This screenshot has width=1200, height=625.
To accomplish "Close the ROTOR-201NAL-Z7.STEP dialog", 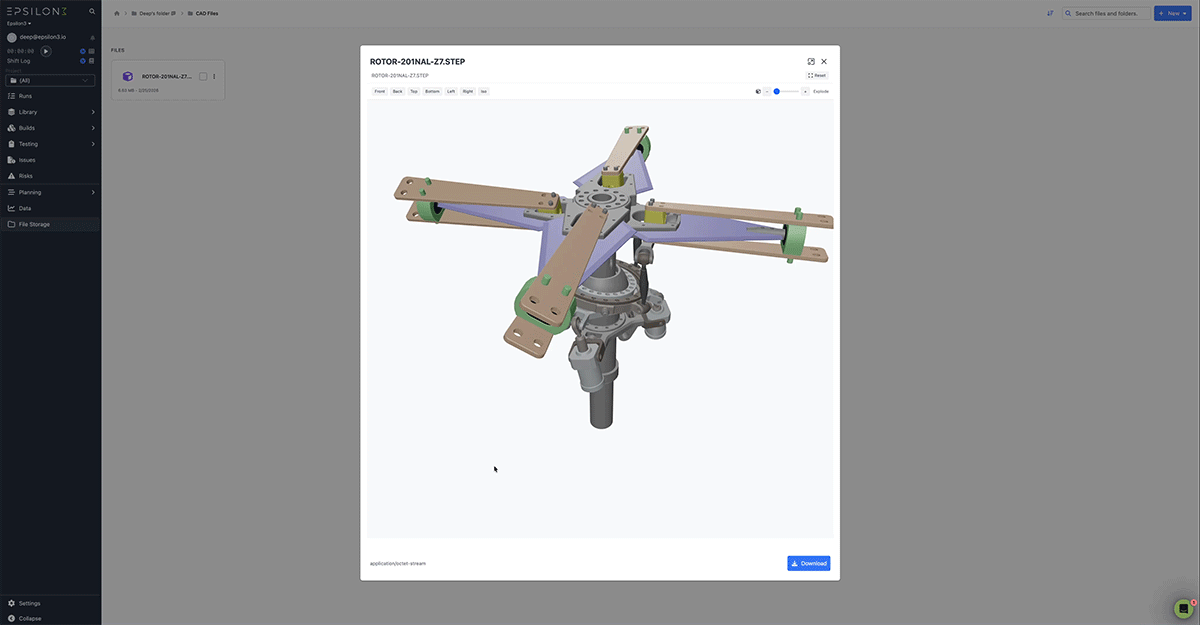I will (824, 61).
